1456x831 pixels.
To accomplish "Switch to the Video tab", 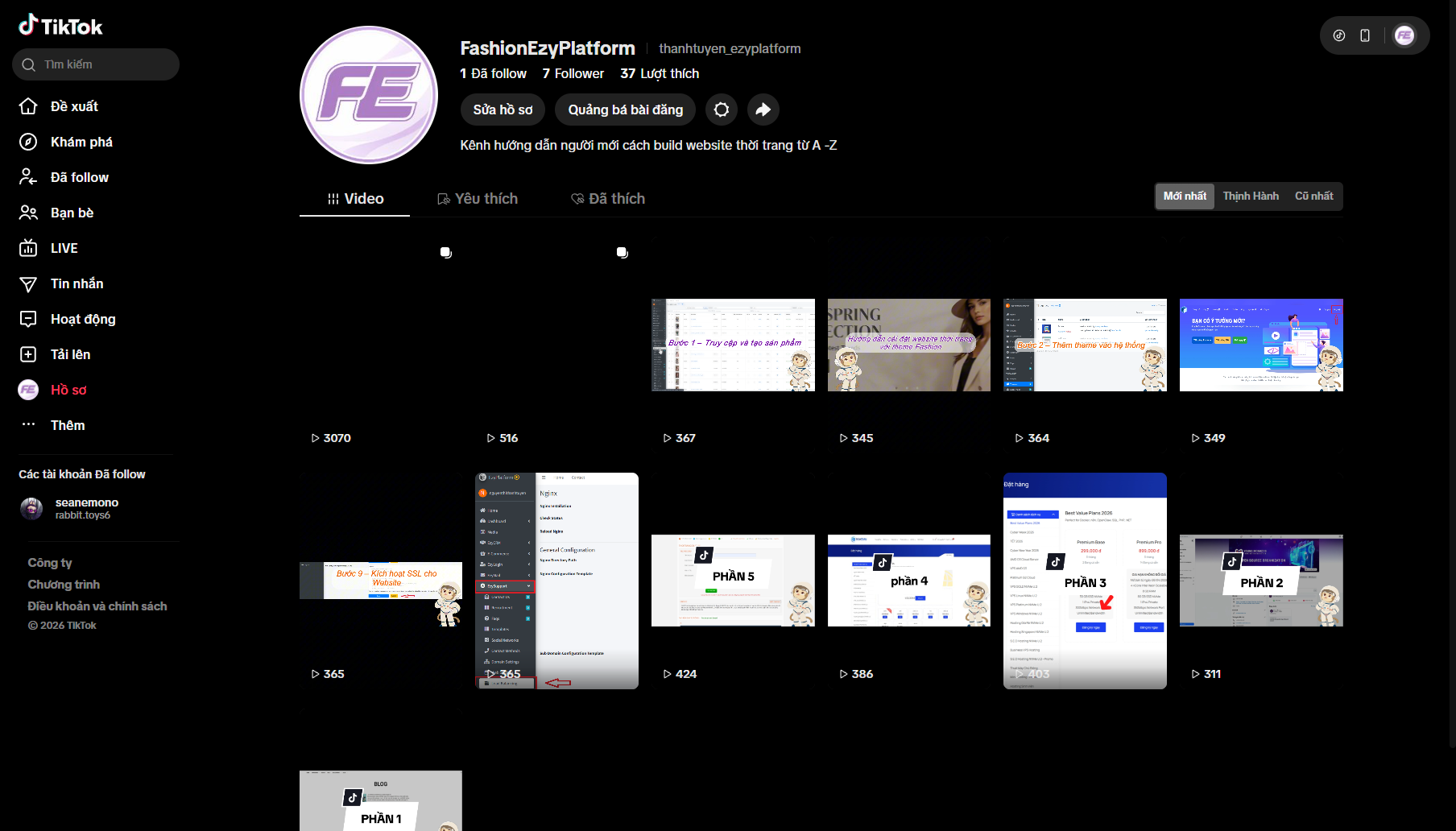I will point(355,199).
